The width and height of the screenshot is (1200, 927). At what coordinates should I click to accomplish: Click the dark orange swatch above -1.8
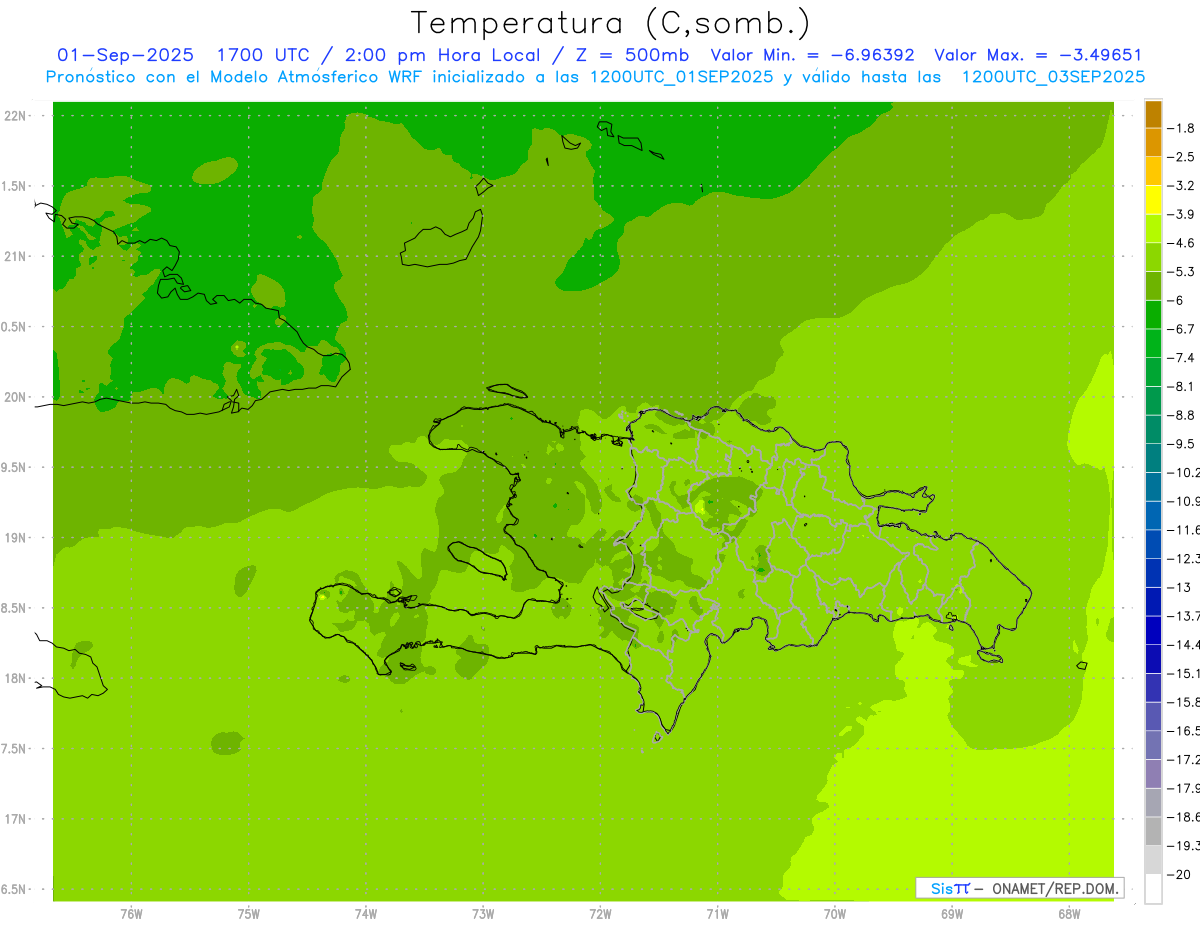click(x=1153, y=114)
